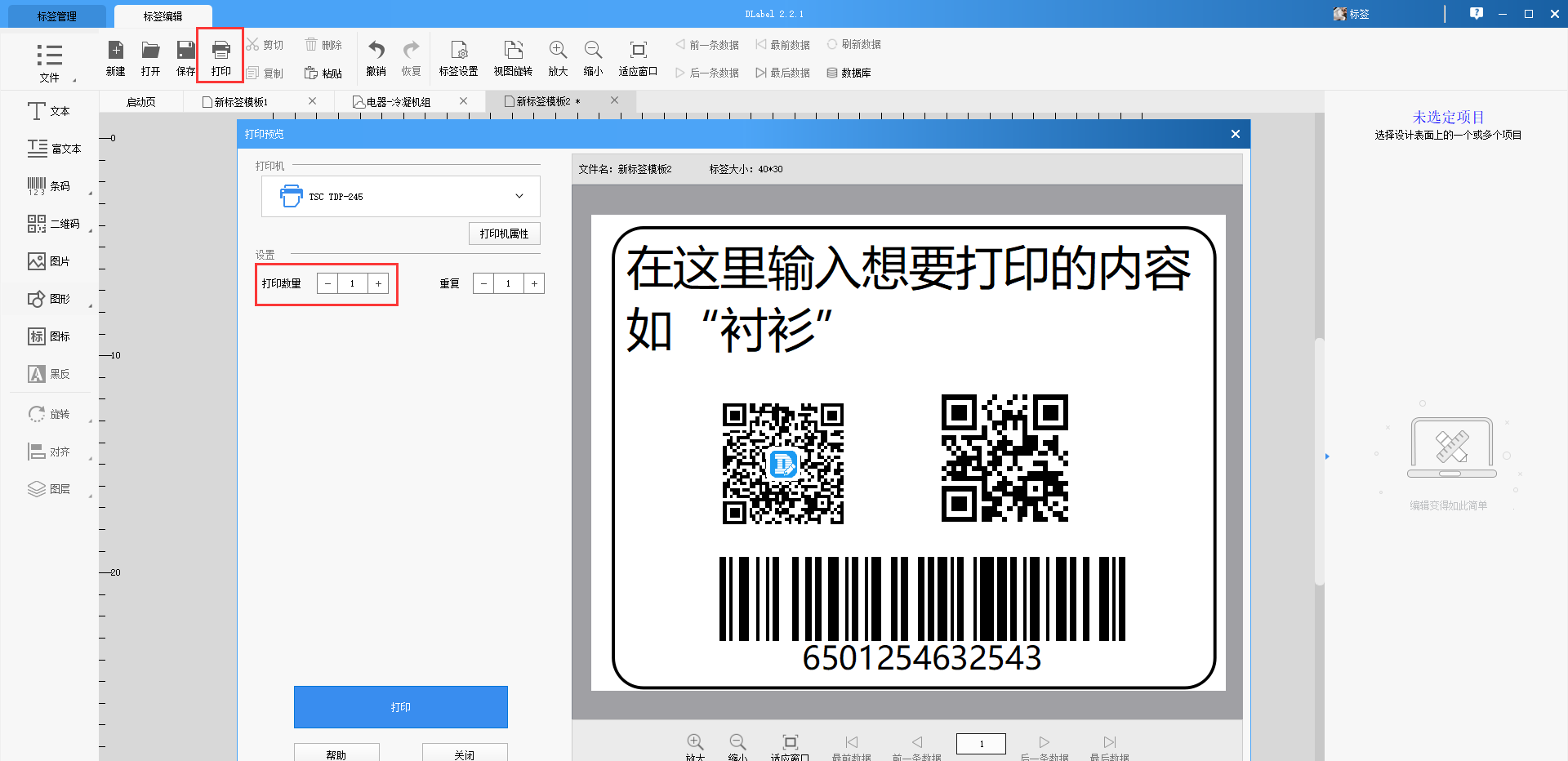Go to 前一条数据 record

click(707, 45)
